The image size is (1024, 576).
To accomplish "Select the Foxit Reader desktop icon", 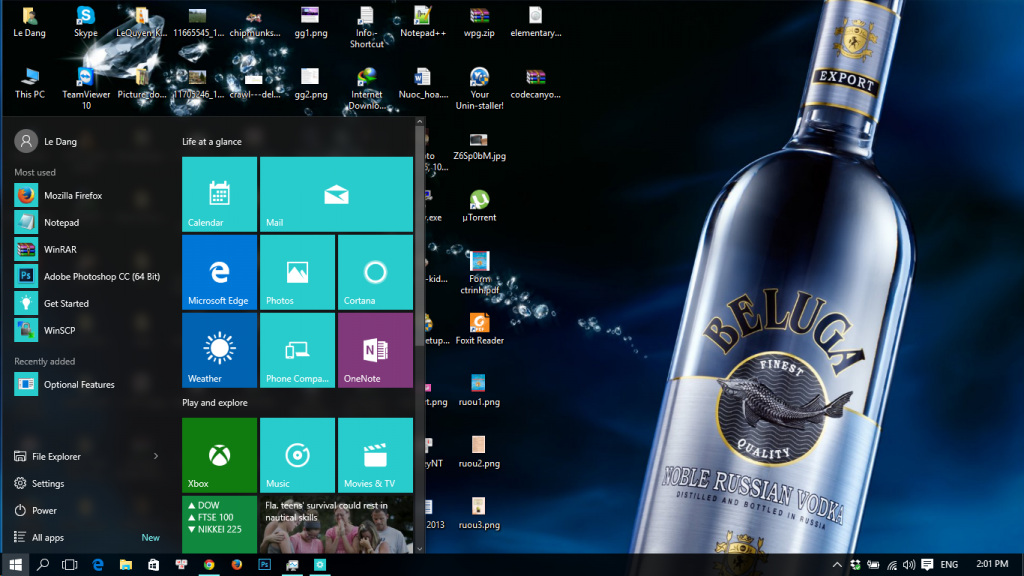I will tap(479, 328).
